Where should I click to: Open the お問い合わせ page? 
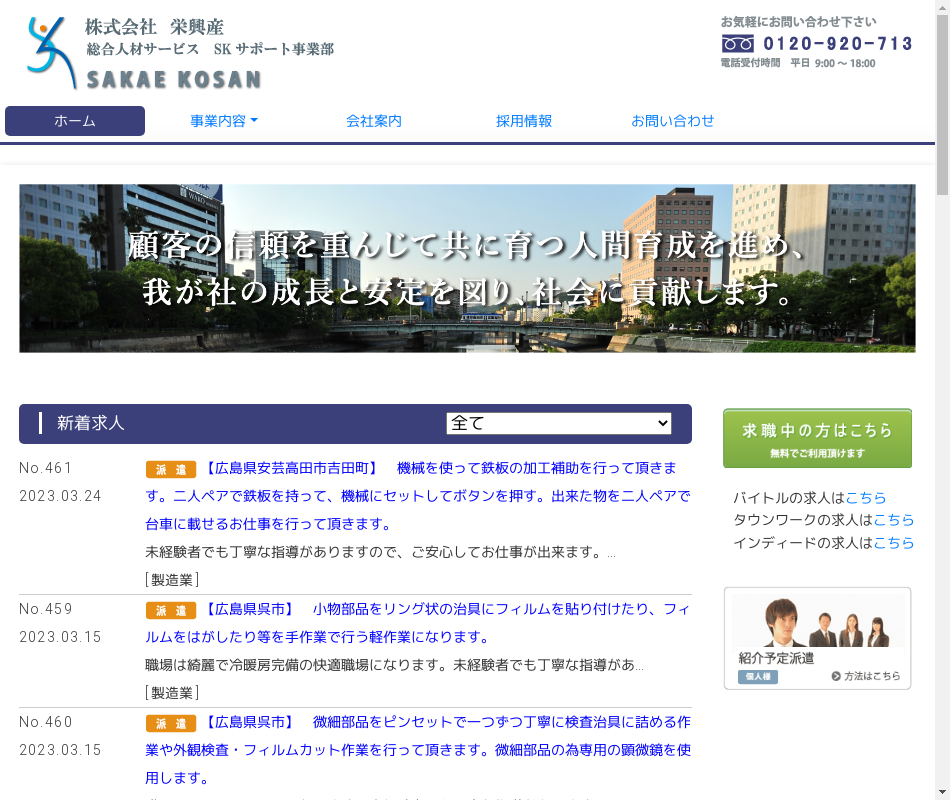click(672, 121)
